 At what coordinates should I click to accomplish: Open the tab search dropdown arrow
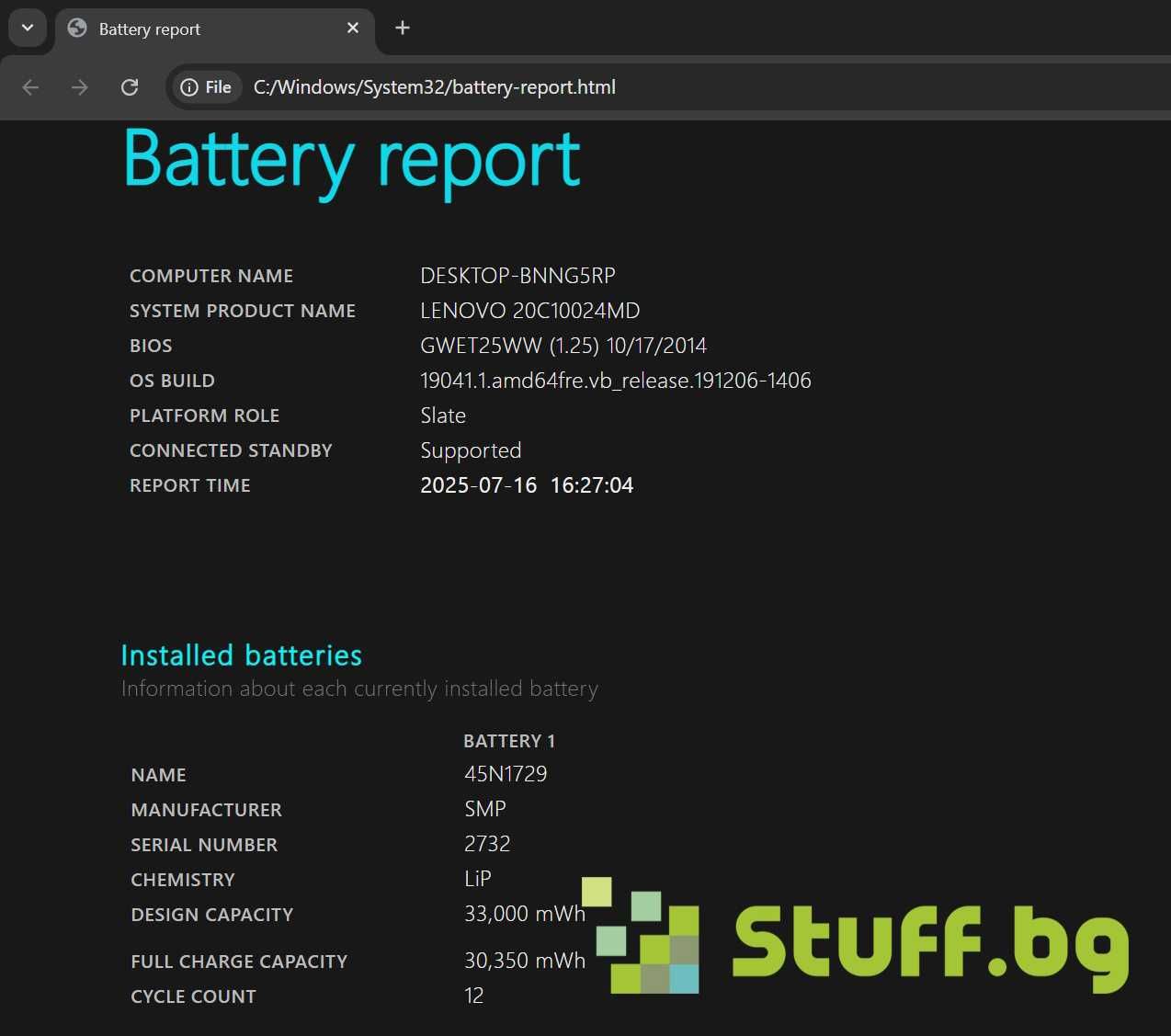click(28, 28)
